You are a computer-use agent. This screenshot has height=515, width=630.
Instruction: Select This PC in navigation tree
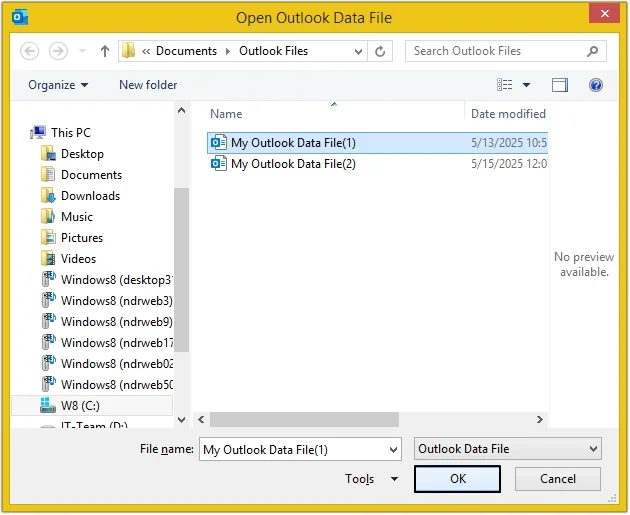pos(71,133)
